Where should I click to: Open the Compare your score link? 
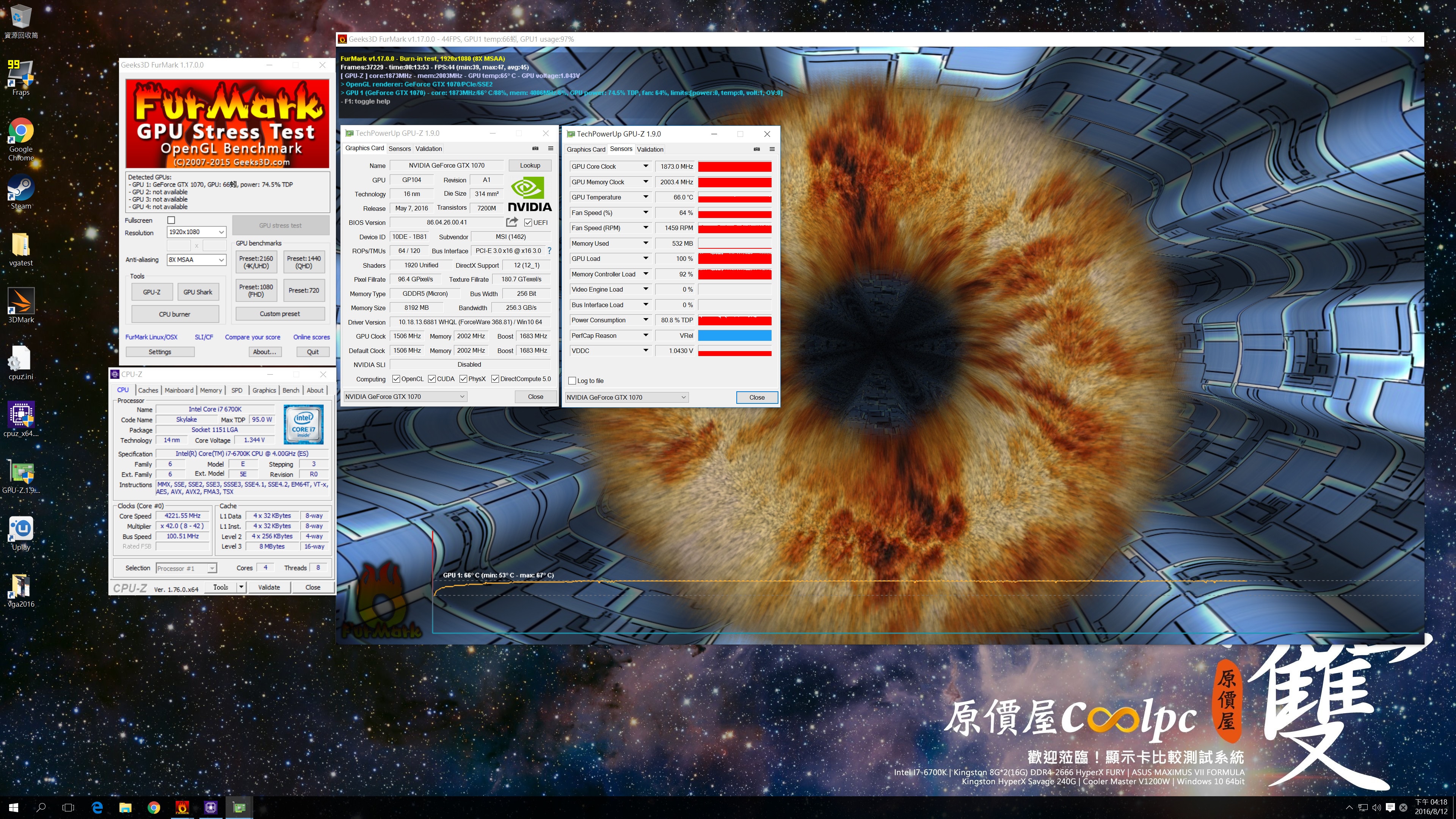pyautogui.click(x=253, y=337)
